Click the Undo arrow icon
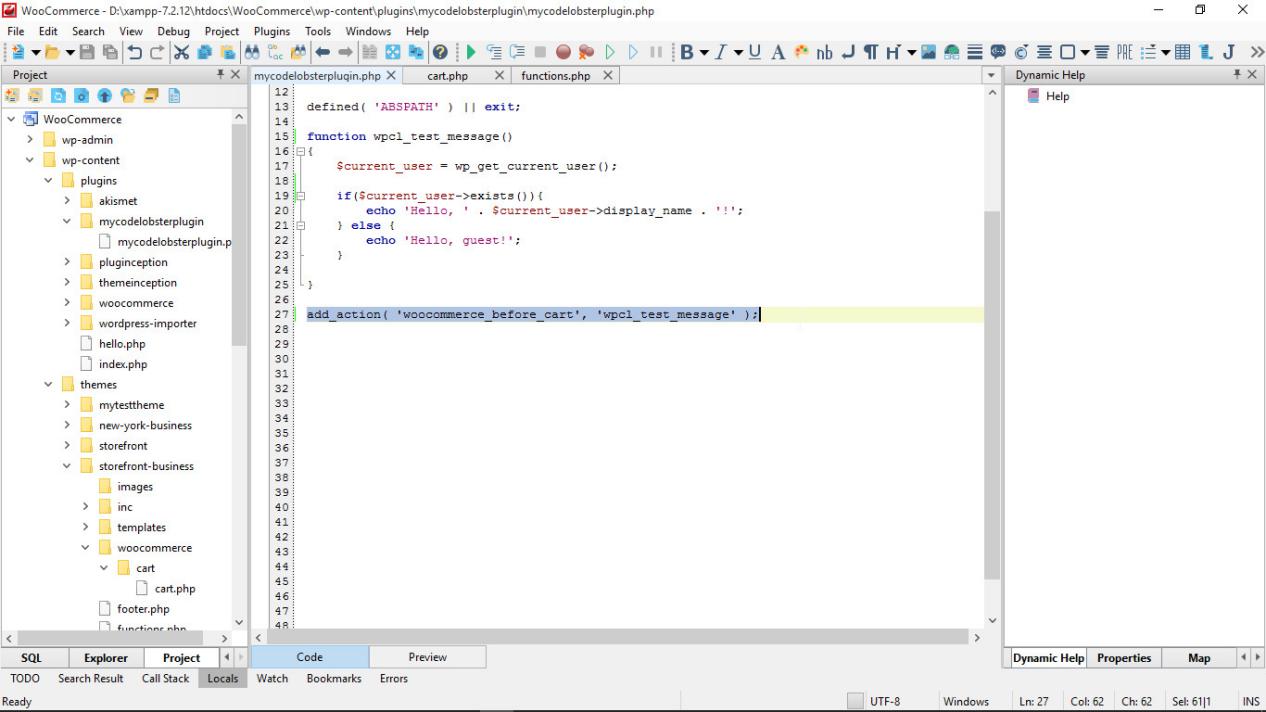 point(134,52)
